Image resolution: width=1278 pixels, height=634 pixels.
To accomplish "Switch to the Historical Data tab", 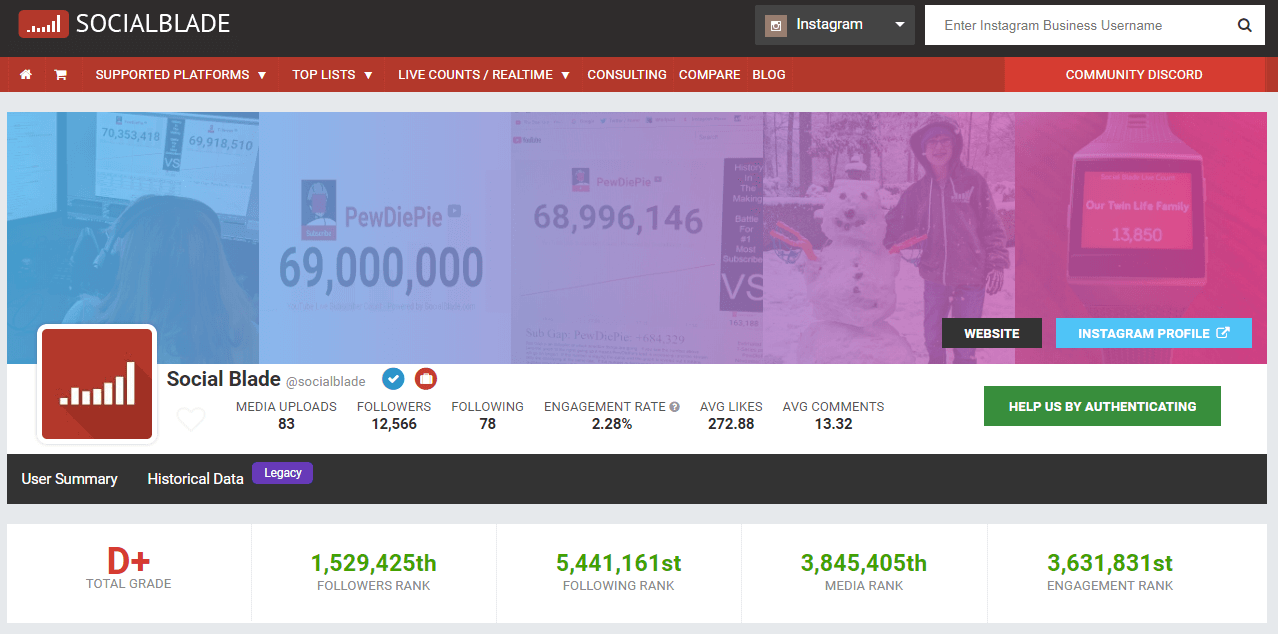I will [x=195, y=479].
